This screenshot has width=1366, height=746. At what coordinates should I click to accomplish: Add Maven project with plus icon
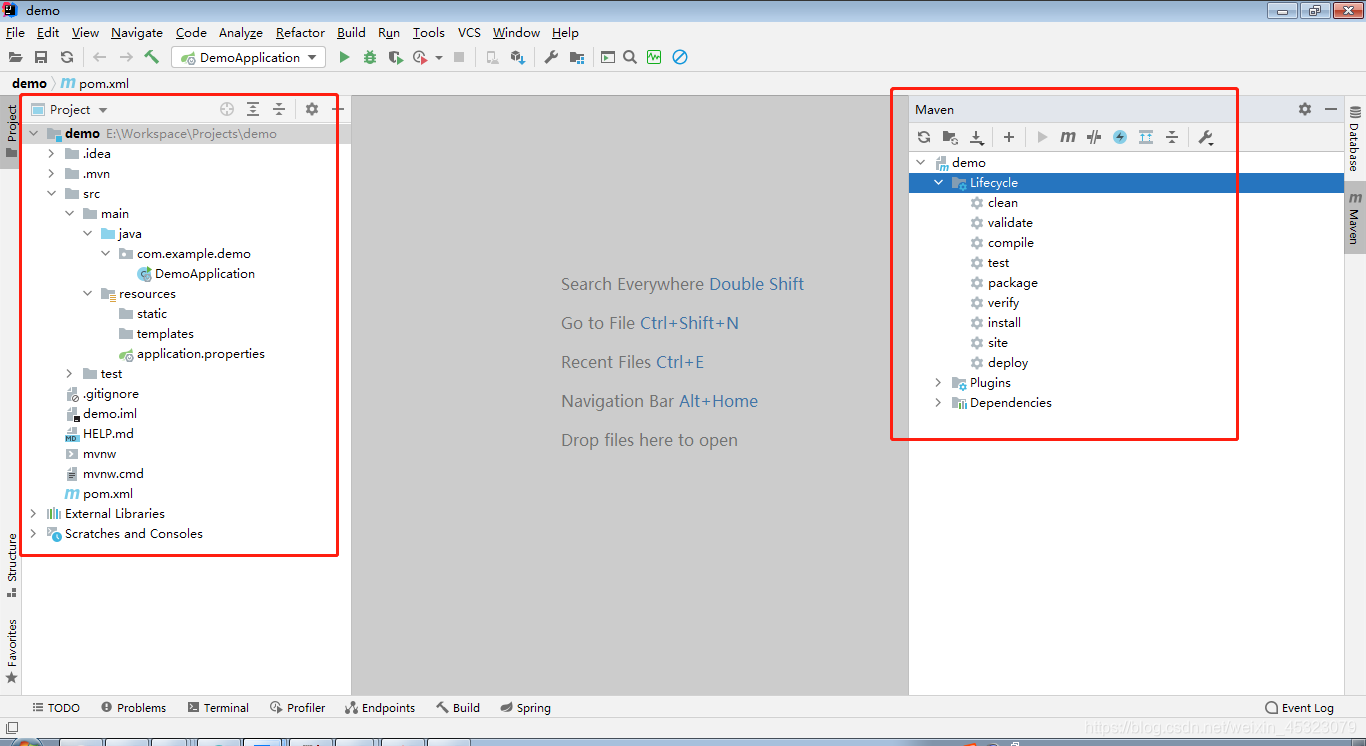(1009, 137)
